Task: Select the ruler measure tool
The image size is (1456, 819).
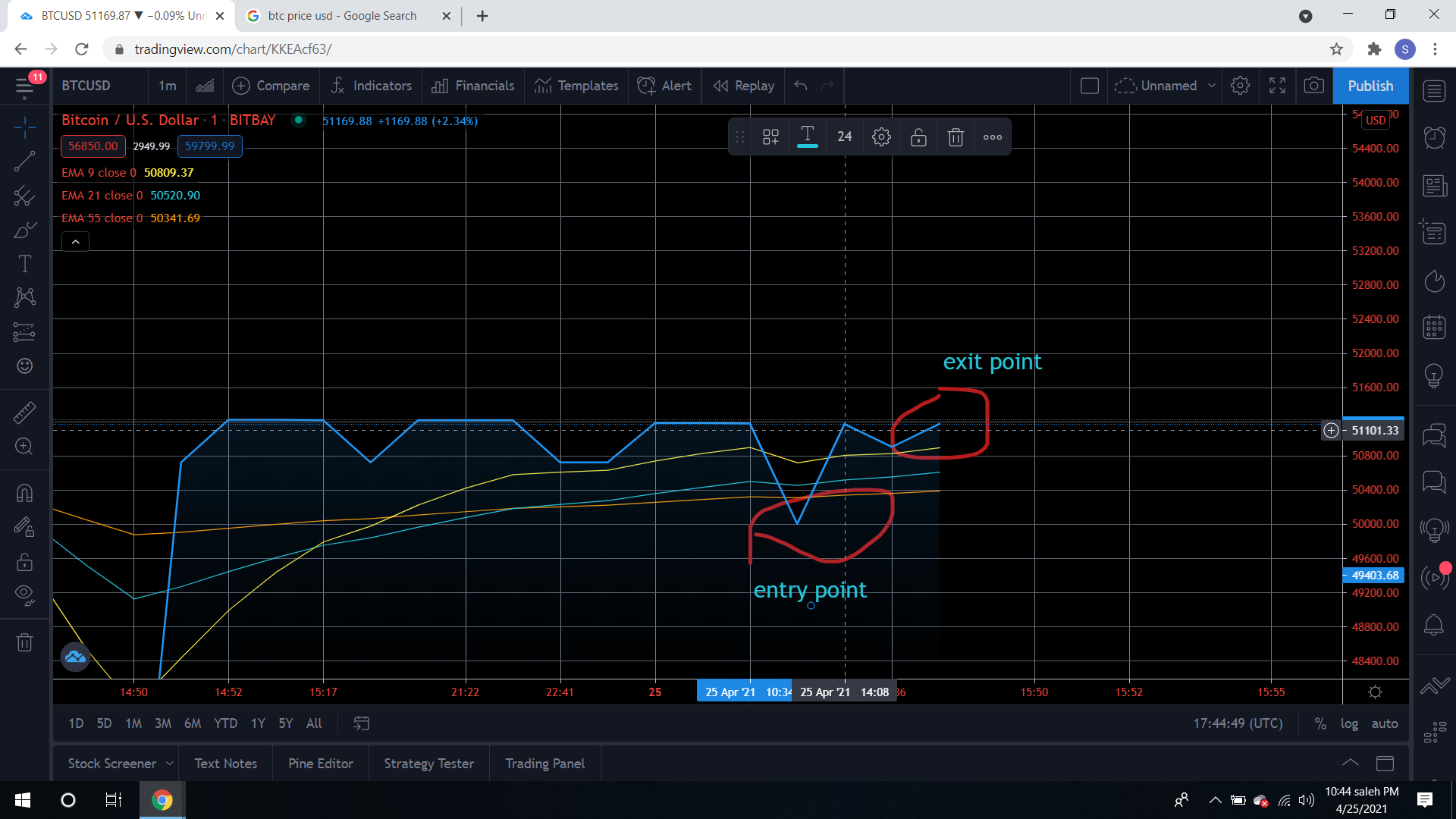Action: (24, 413)
